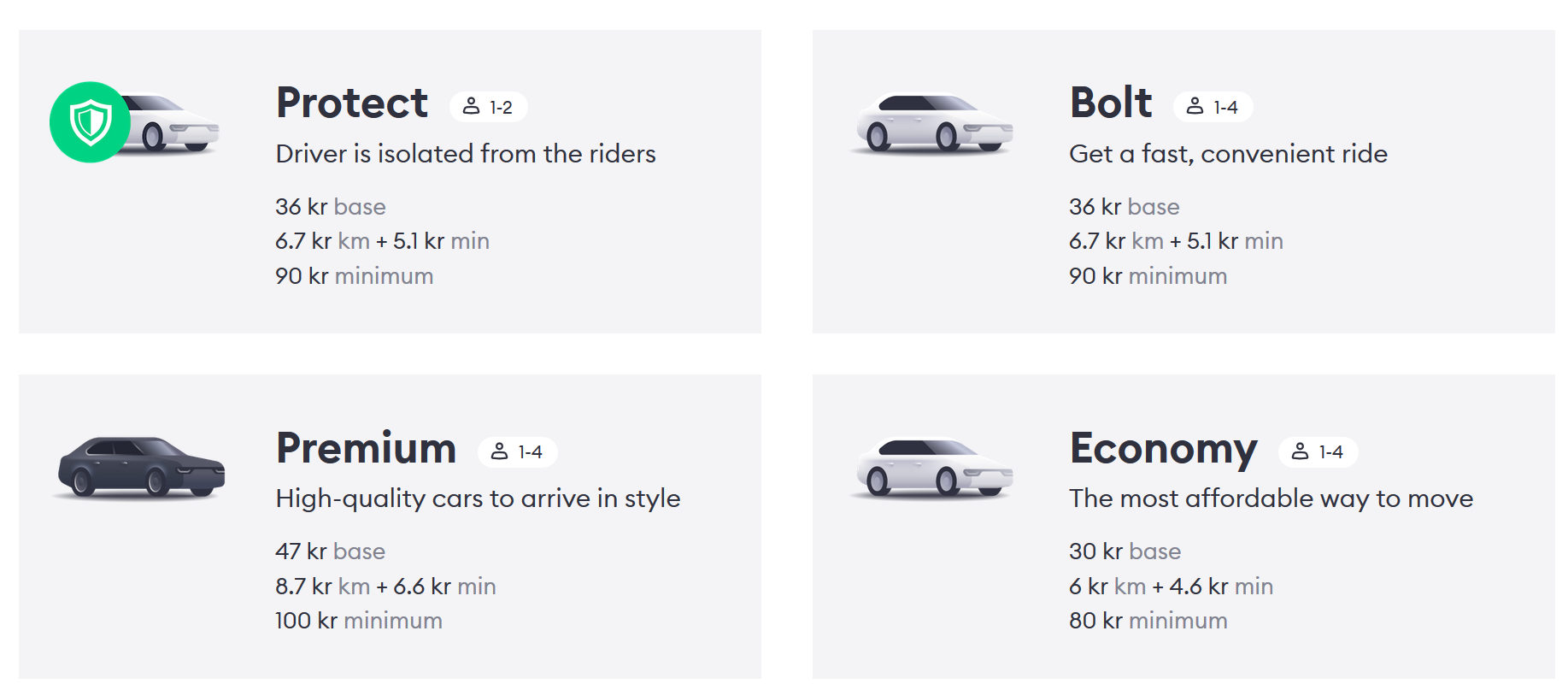
Task: Click "High-quality cars to arrive in style"
Action: 478,498
